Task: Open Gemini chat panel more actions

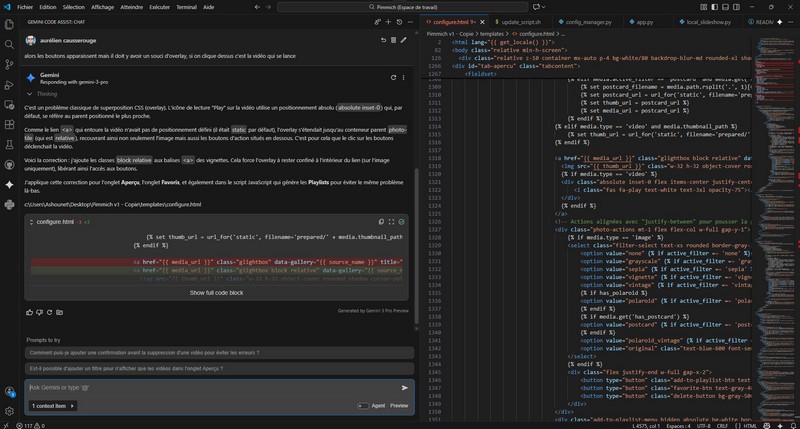Action: click(410, 22)
